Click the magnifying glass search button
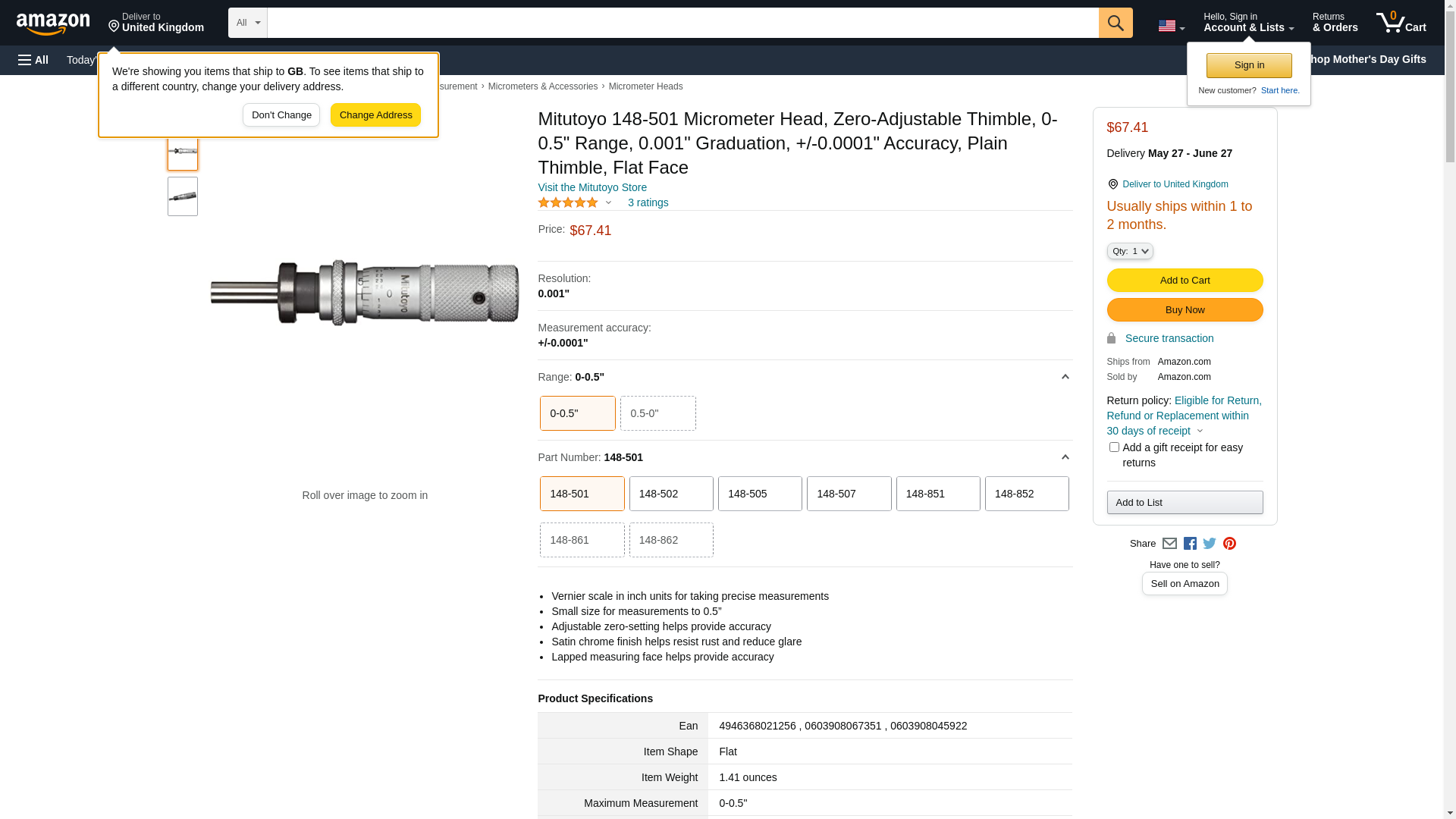 [x=1115, y=23]
